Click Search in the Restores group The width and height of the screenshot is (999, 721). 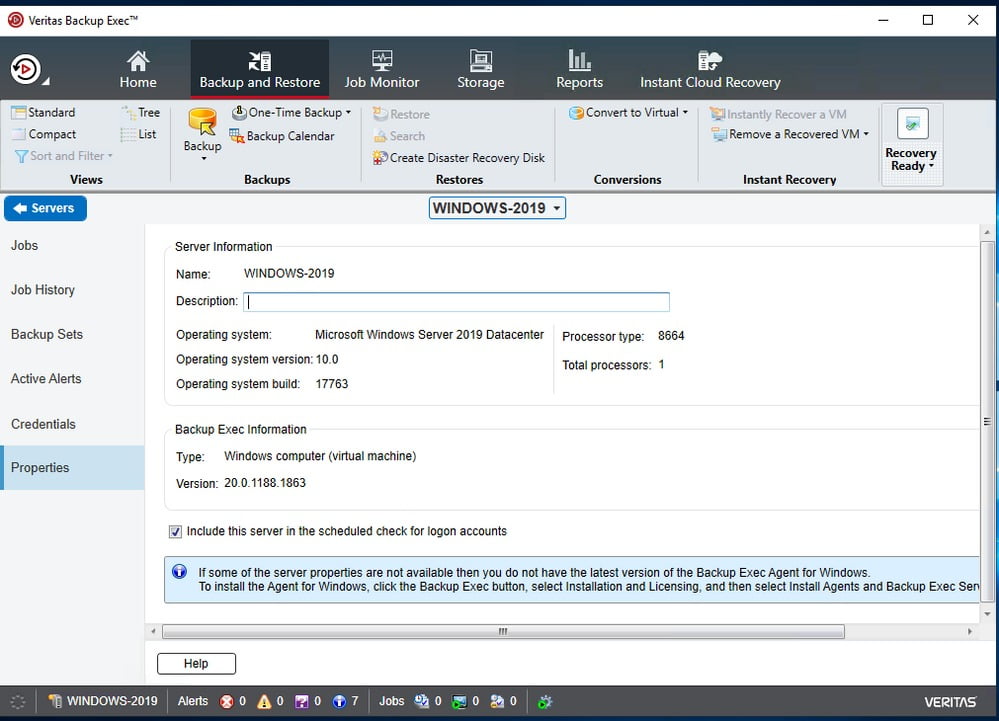tap(399, 136)
